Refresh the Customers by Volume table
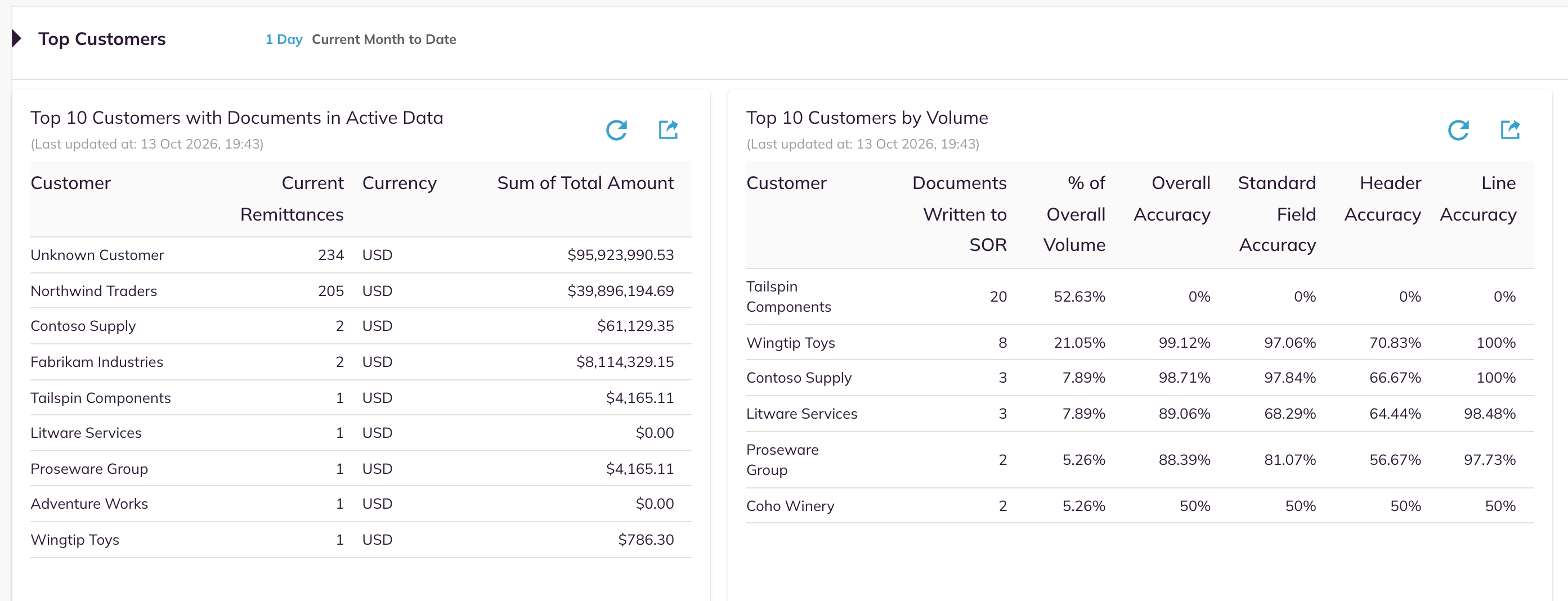 click(1458, 131)
